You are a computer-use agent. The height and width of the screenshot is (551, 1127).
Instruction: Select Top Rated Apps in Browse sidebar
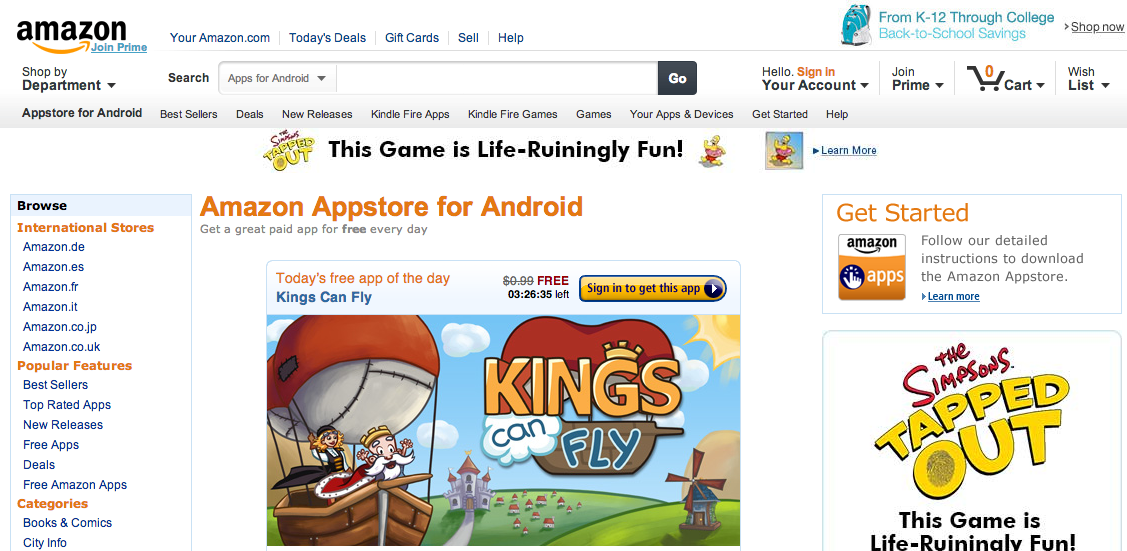coord(67,404)
